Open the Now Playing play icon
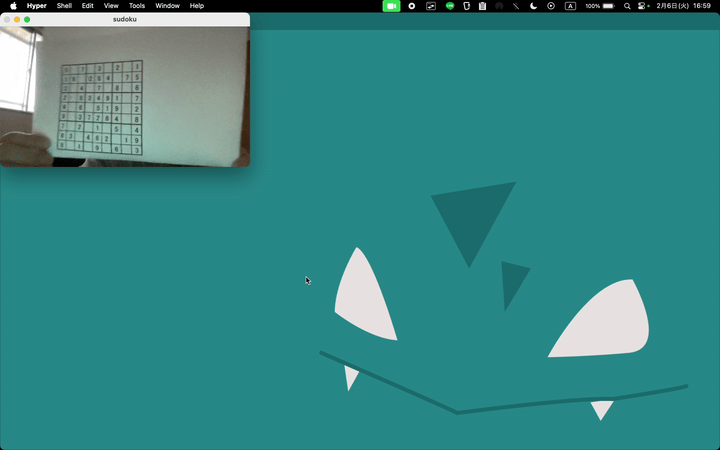720x450 pixels. (x=551, y=6)
